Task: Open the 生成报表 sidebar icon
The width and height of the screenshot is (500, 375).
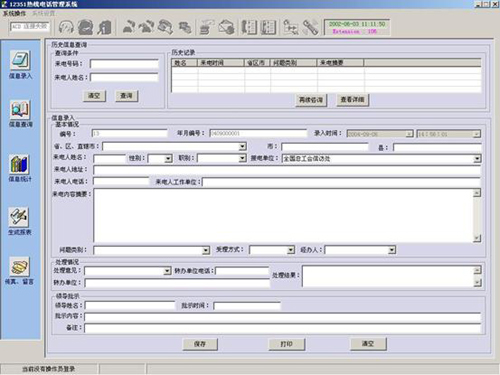Action: tap(19, 217)
